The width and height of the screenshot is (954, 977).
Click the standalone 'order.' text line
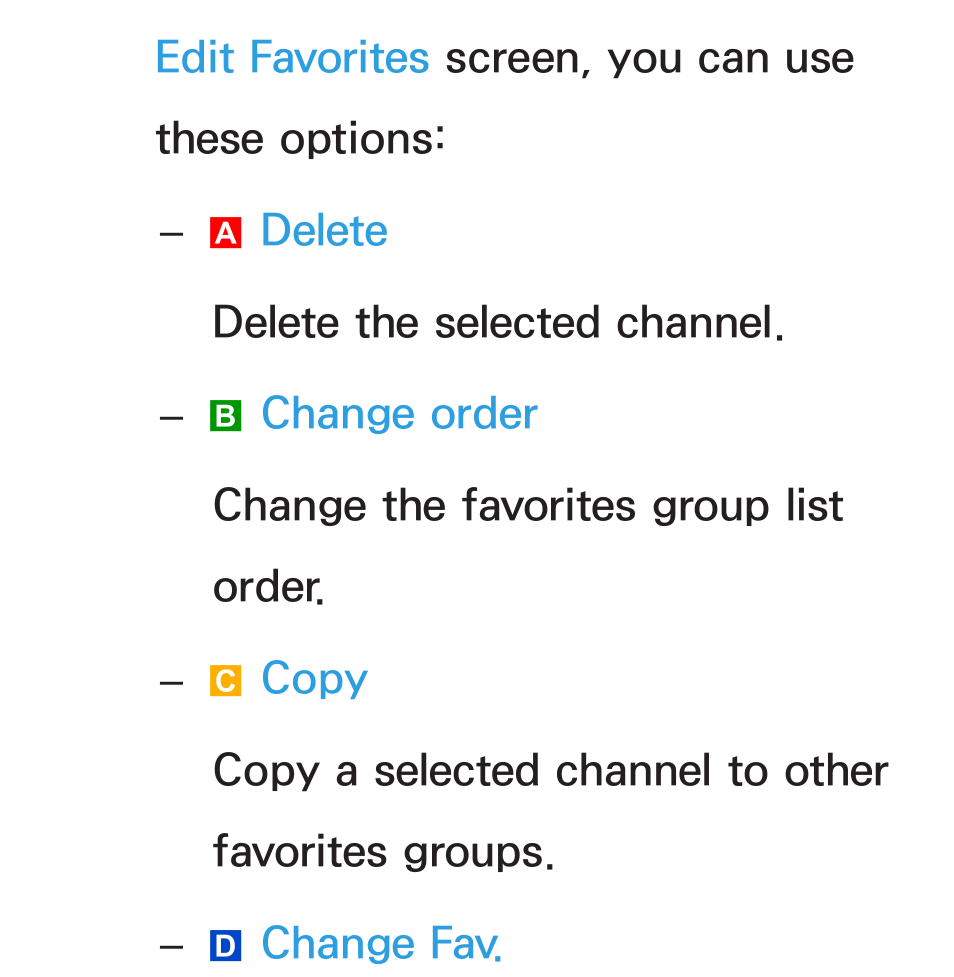pyautogui.click(x=269, y=588)
